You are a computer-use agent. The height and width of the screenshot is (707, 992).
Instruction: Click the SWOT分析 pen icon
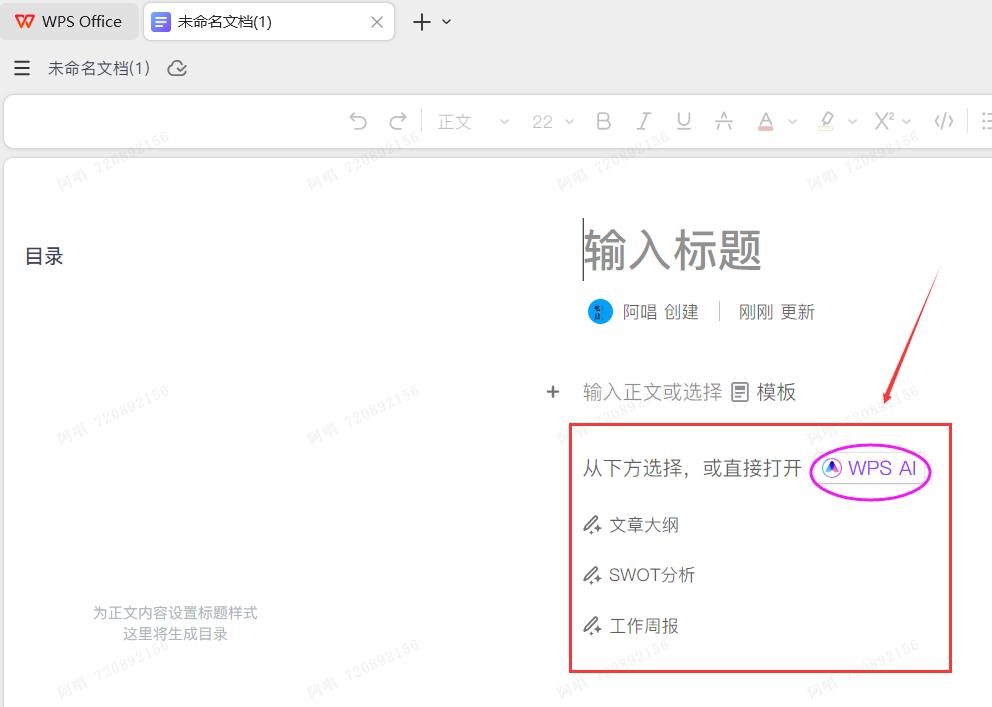pyautogui.click(x=590, y=575)
